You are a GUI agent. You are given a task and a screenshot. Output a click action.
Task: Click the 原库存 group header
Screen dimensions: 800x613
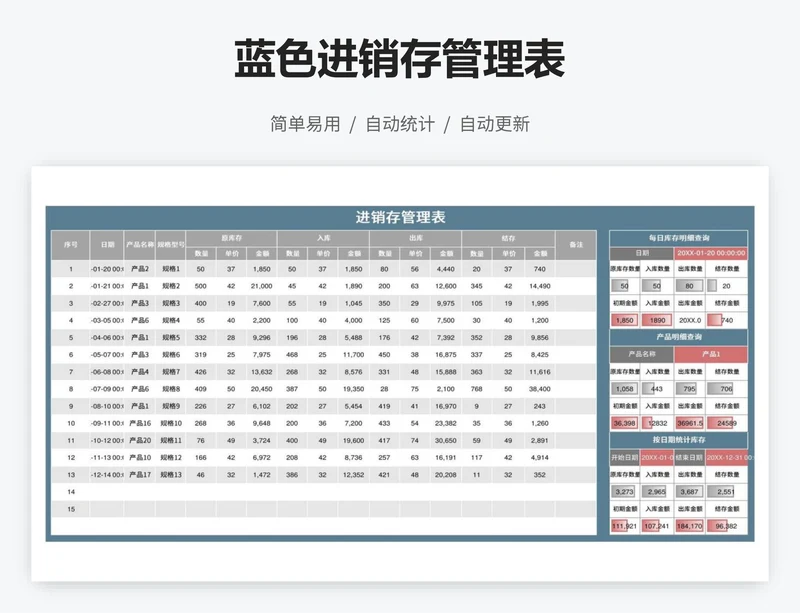[x=232, y=238]
